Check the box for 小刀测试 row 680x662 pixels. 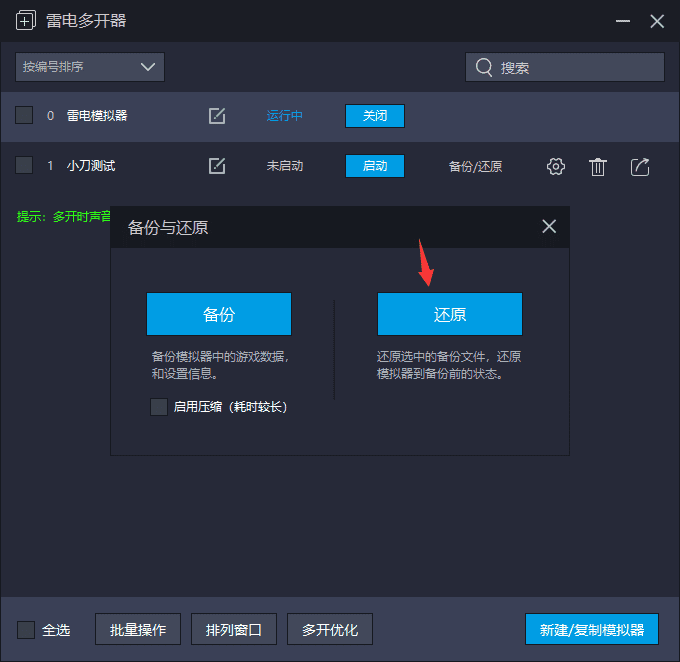click(24, 166)
